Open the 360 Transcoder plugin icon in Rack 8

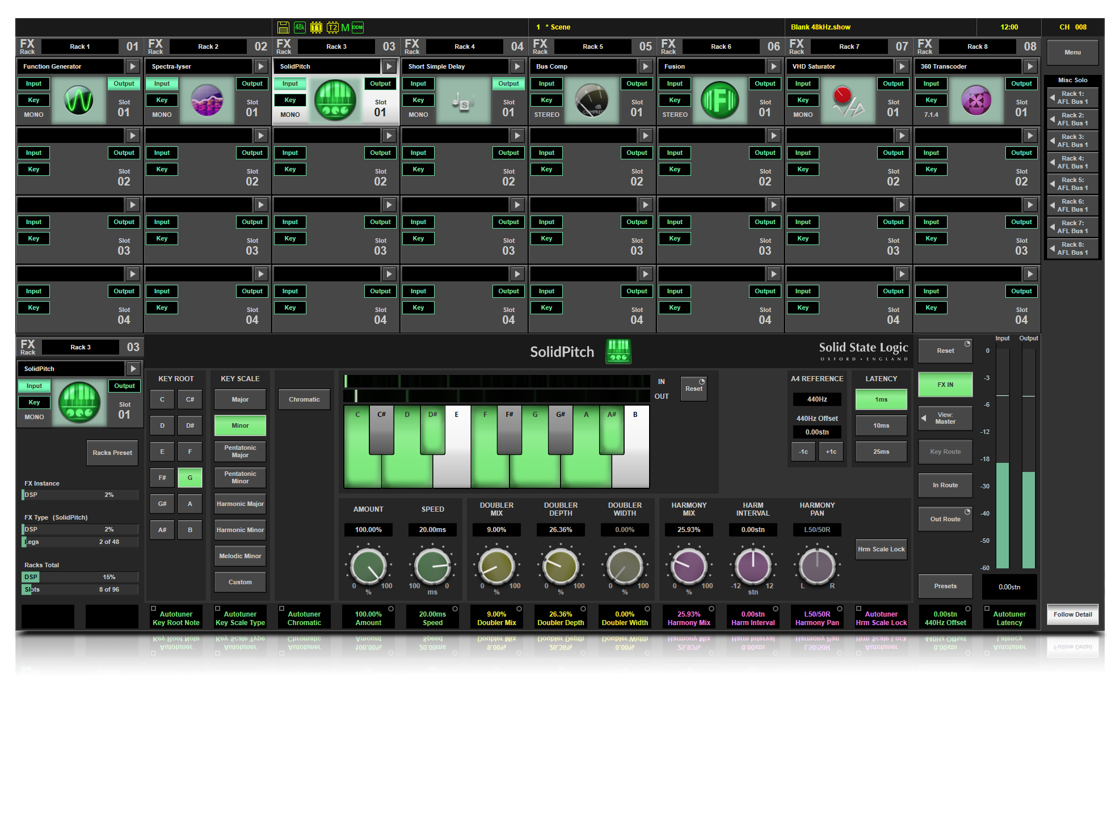point(976,100)
